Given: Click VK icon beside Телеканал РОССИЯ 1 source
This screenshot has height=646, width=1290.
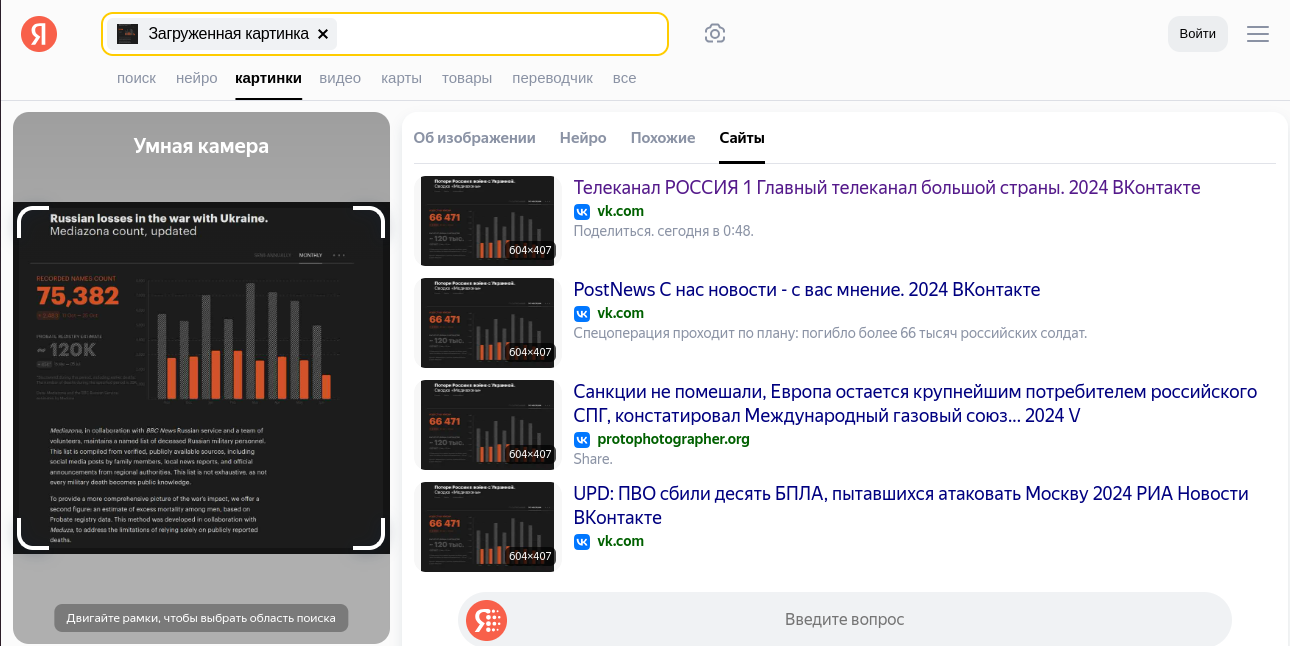Looking at the screenshot, I should [x=582, y=211].
